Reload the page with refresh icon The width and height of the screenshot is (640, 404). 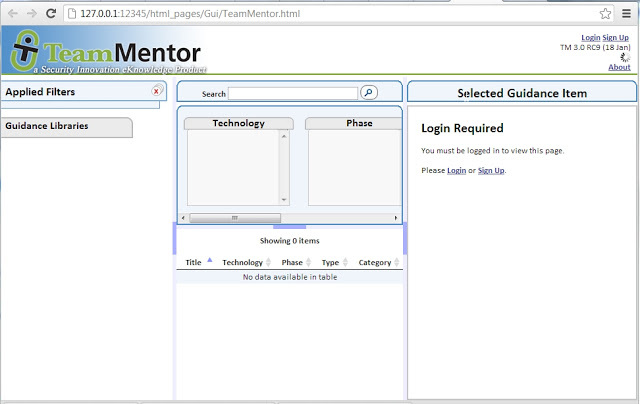click(x=51, y=14)
